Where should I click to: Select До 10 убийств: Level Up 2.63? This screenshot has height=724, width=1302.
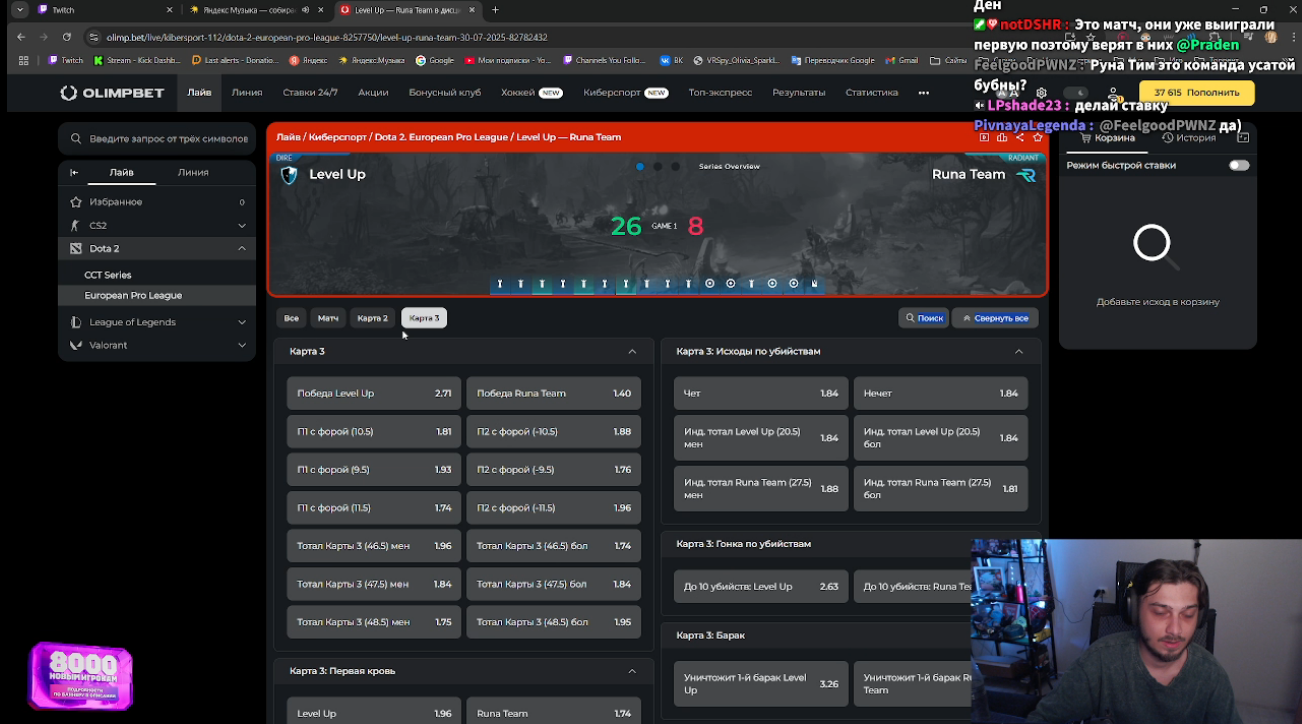tap(760, 586)
